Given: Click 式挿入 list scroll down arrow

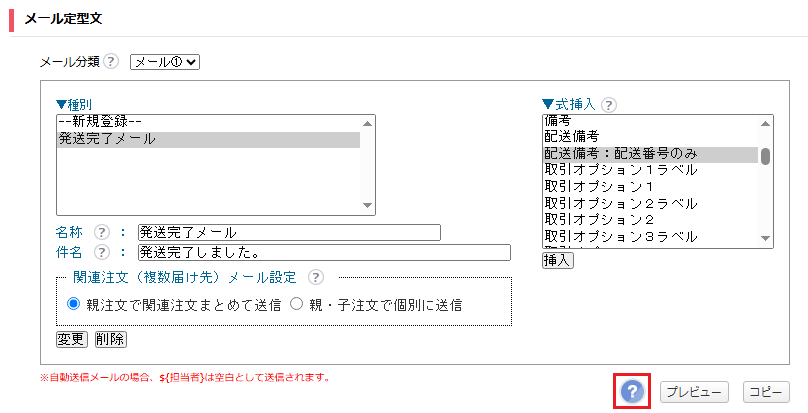Looking at the screenshot, I should (x=765, y=238).
